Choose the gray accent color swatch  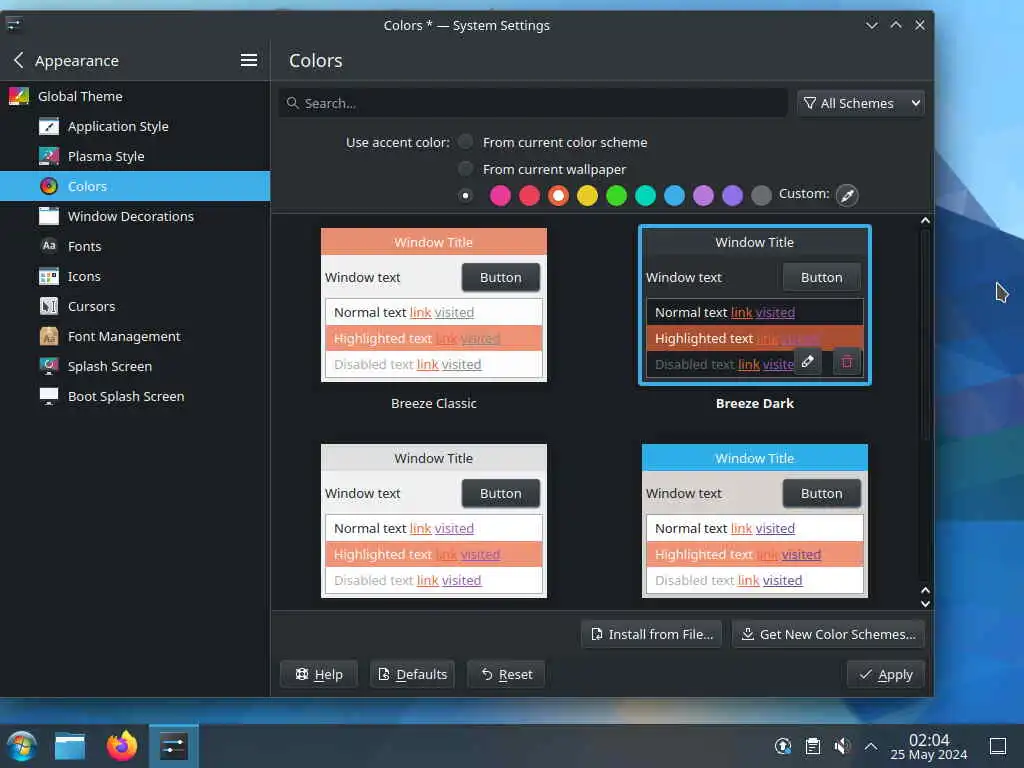(x=761, y=195)
